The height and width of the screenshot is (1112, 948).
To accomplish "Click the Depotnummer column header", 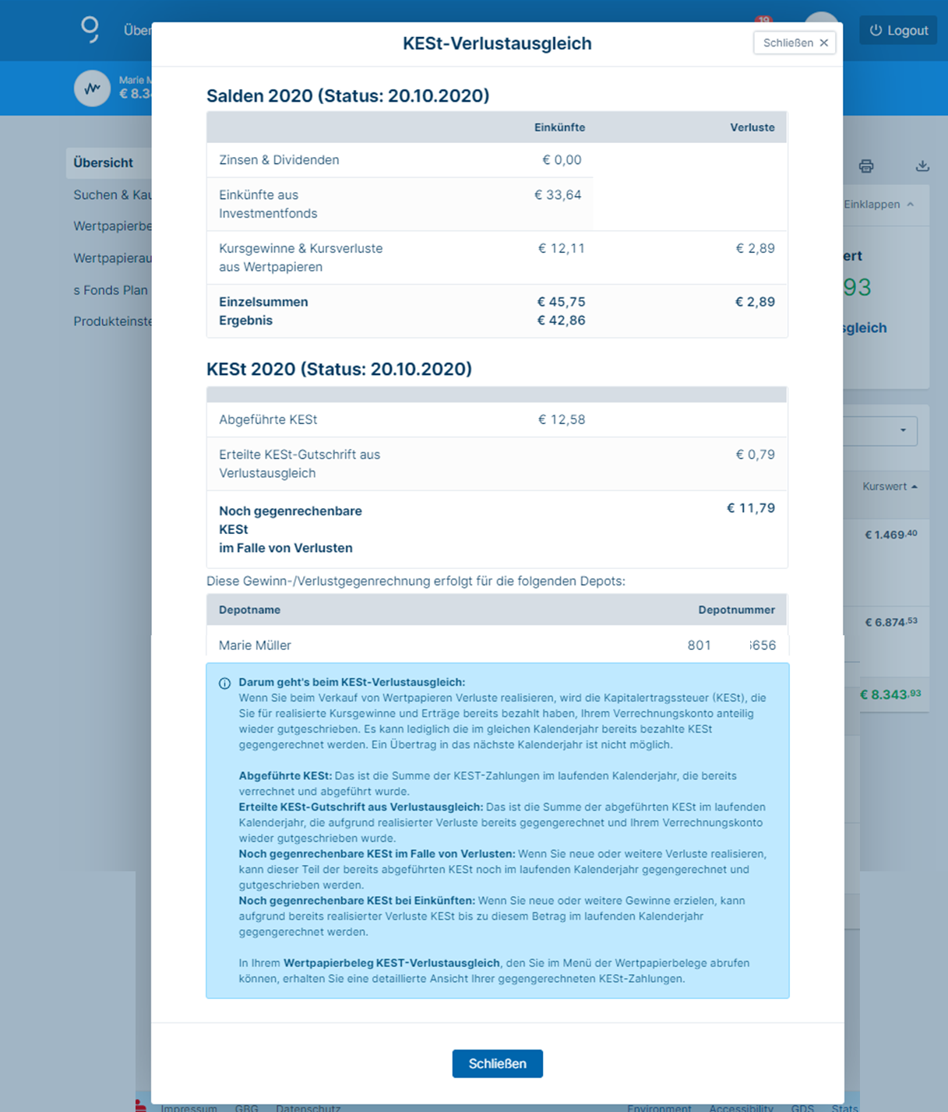I will pos(736,610).
